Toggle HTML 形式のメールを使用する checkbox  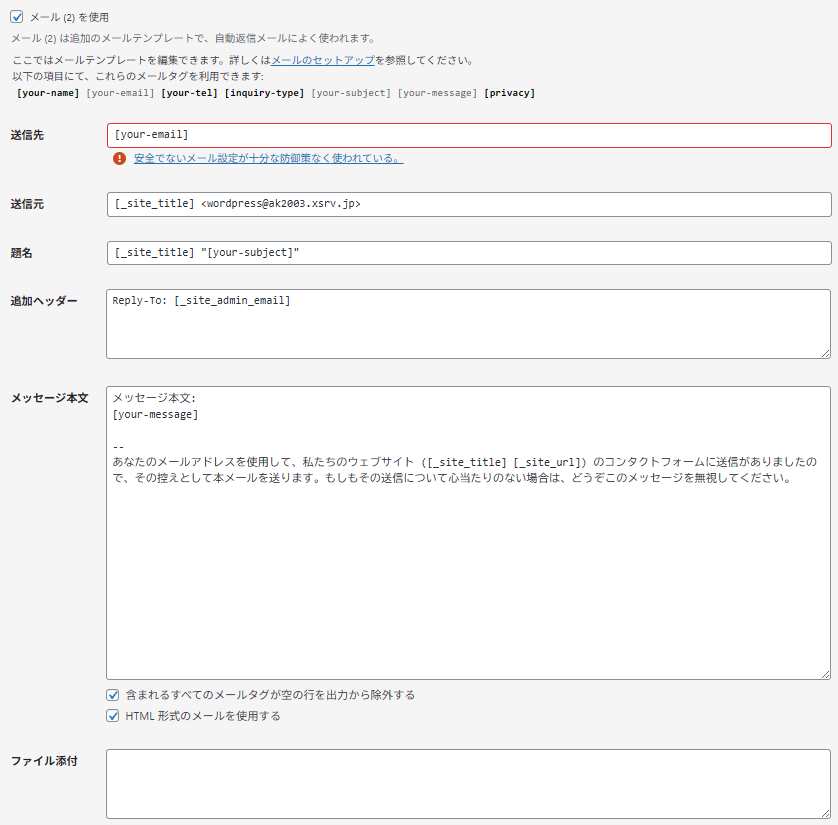pyautogui.click(x=113, y=716)
